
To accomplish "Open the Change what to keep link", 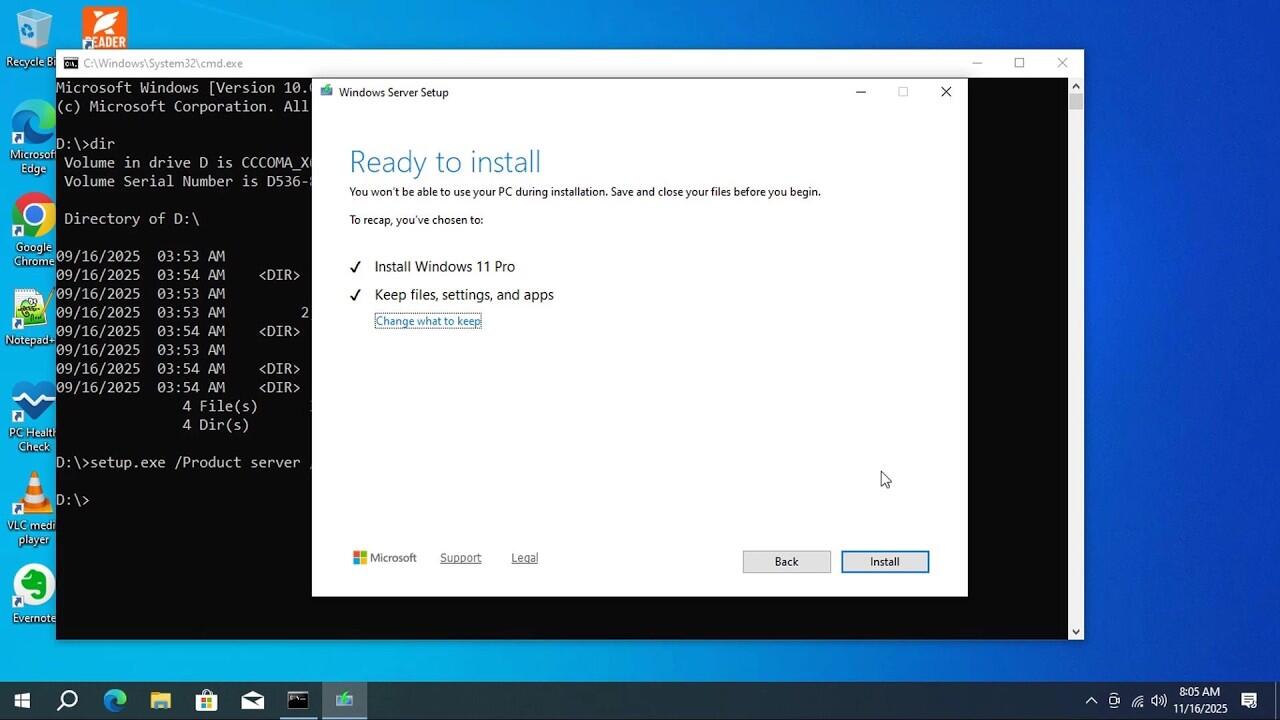I will tap(428, 321).
